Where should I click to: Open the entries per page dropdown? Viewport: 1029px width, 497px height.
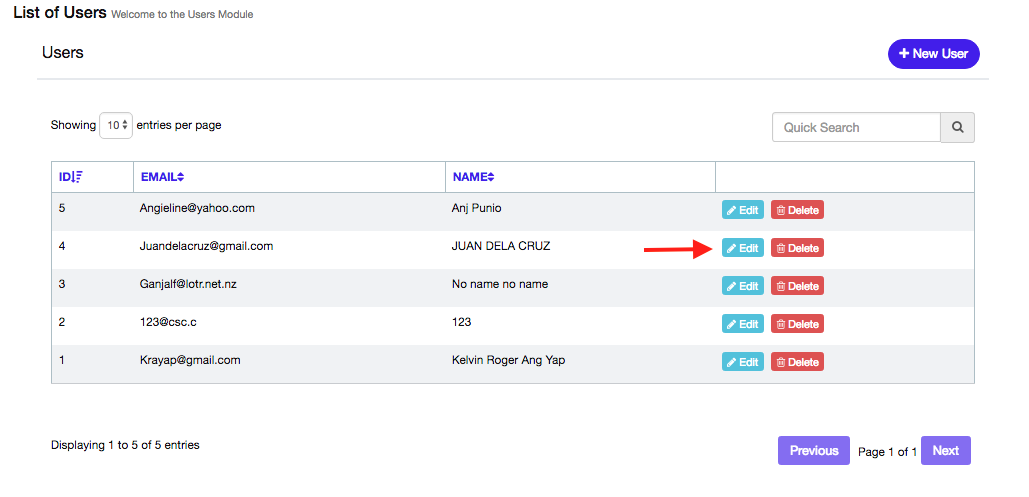(116, 126)
